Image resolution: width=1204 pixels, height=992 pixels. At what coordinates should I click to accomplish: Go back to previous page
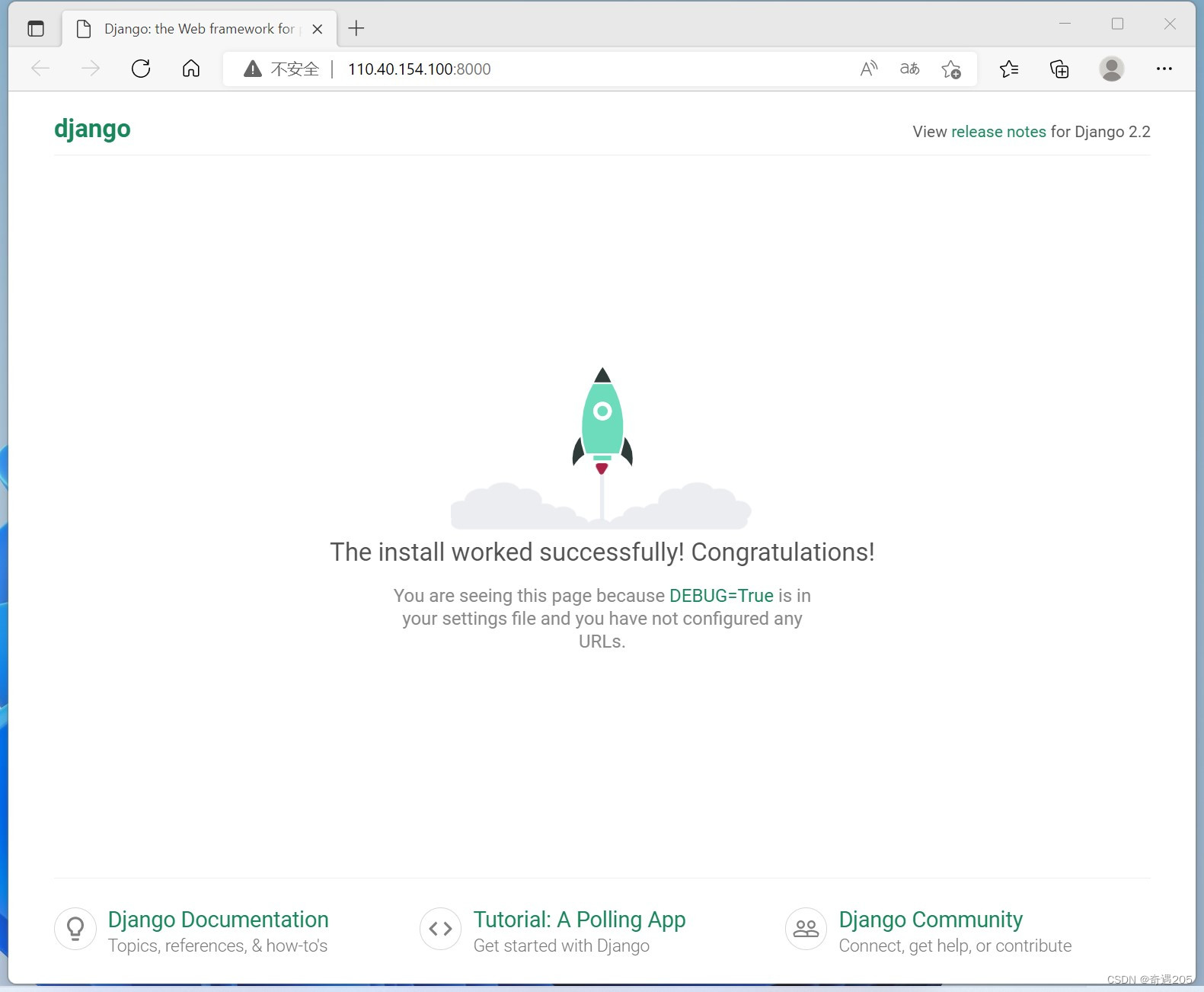coord(40,69)
